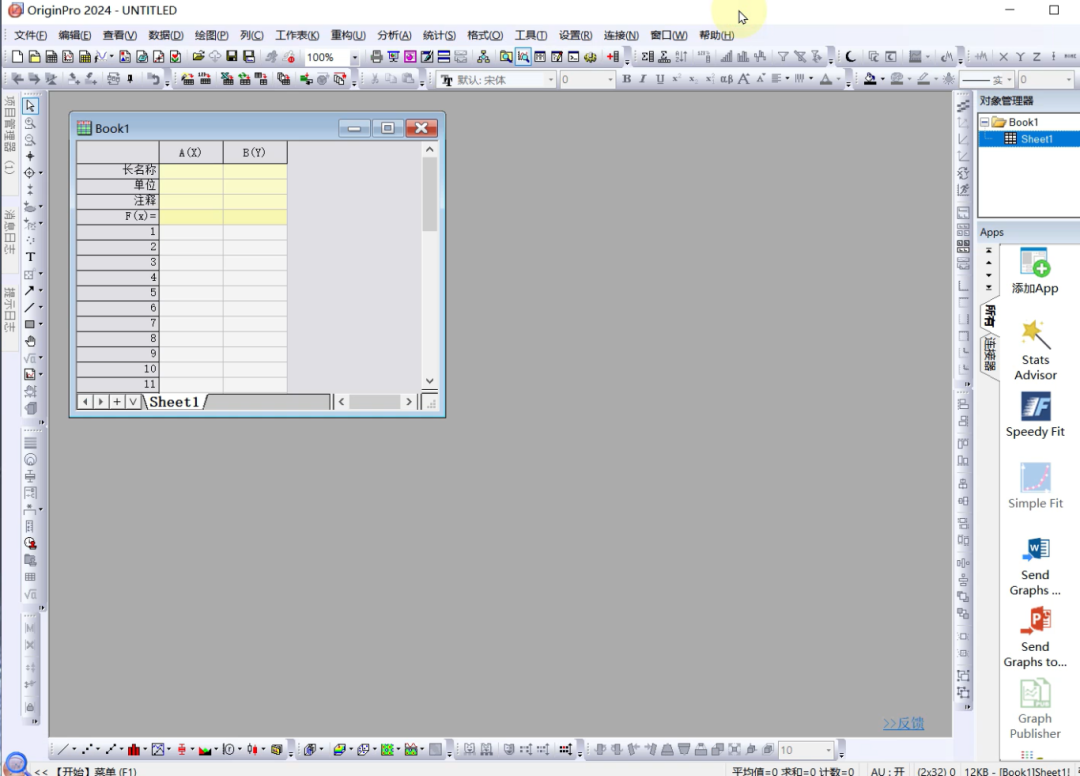The image size is (1080, 776).
Task: Open the 帮助(H) menu
Action: coord(716,35)
